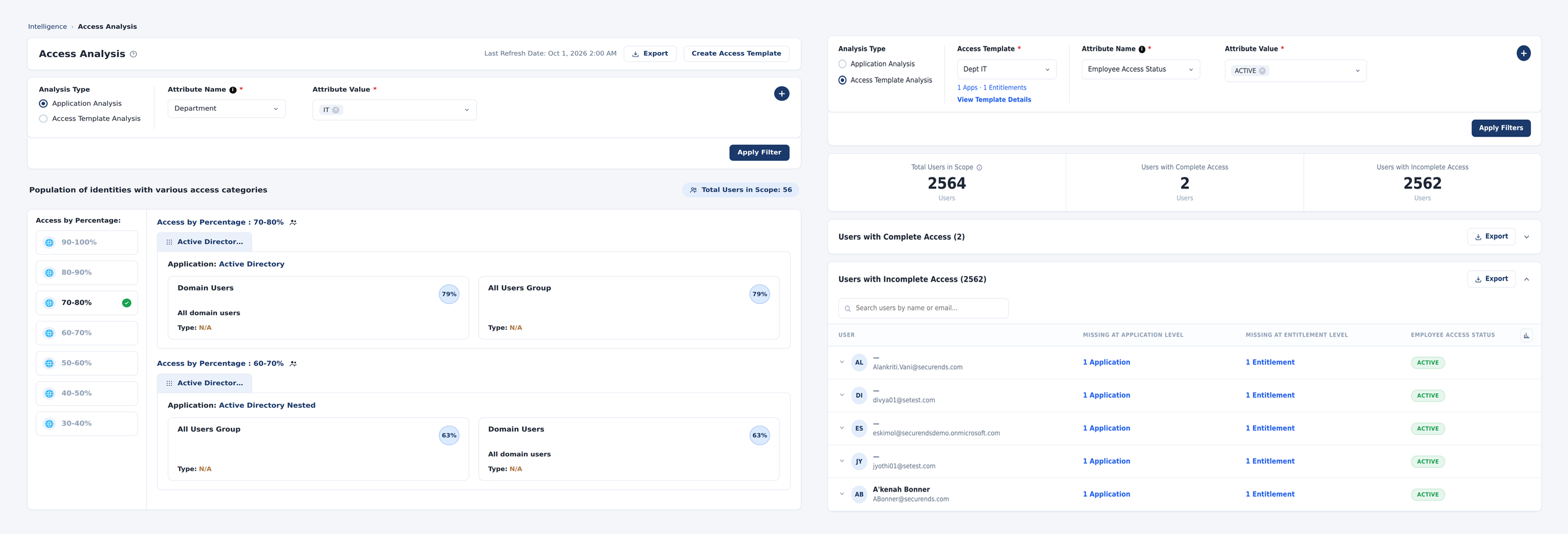
Task: Open 1 Entitlement link for jyothi01
Action: (x=1270, y=461)
